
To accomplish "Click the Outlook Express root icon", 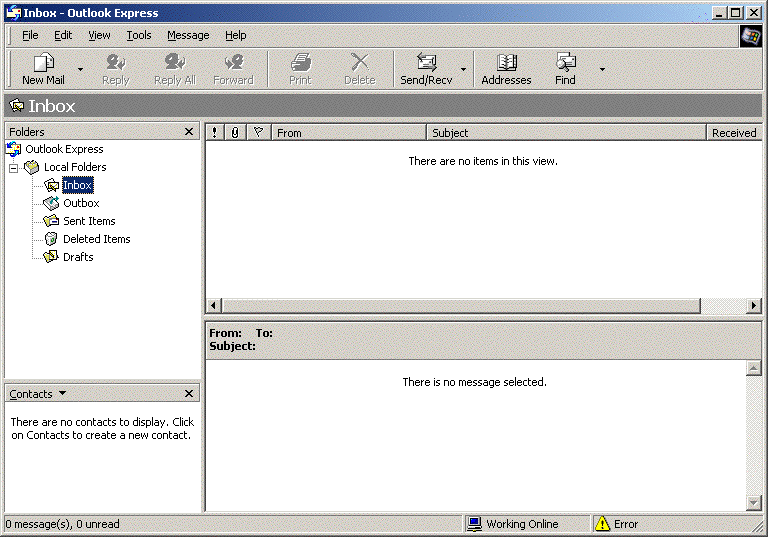I will (x=14, y=149).
